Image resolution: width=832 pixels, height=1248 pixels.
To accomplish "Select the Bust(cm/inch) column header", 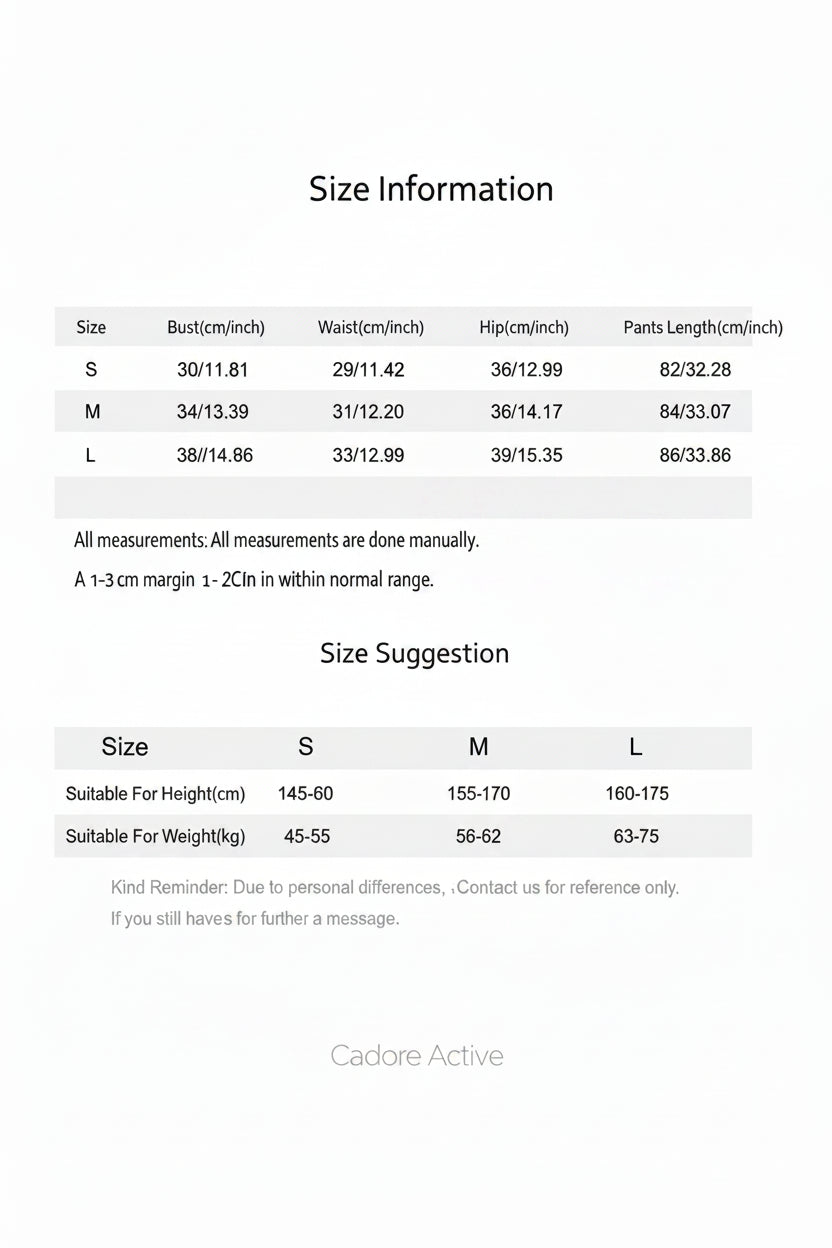I will click(x=216, y=327).
